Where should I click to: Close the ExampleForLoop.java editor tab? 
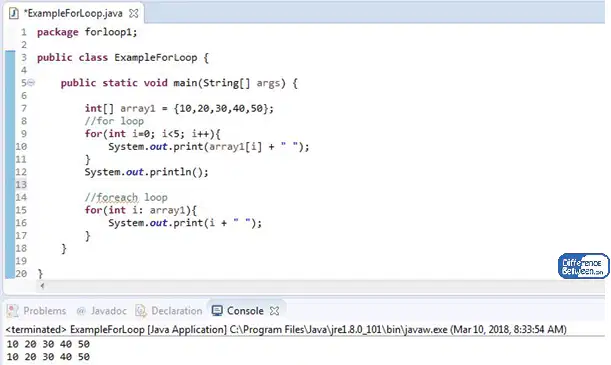point(134,13)
